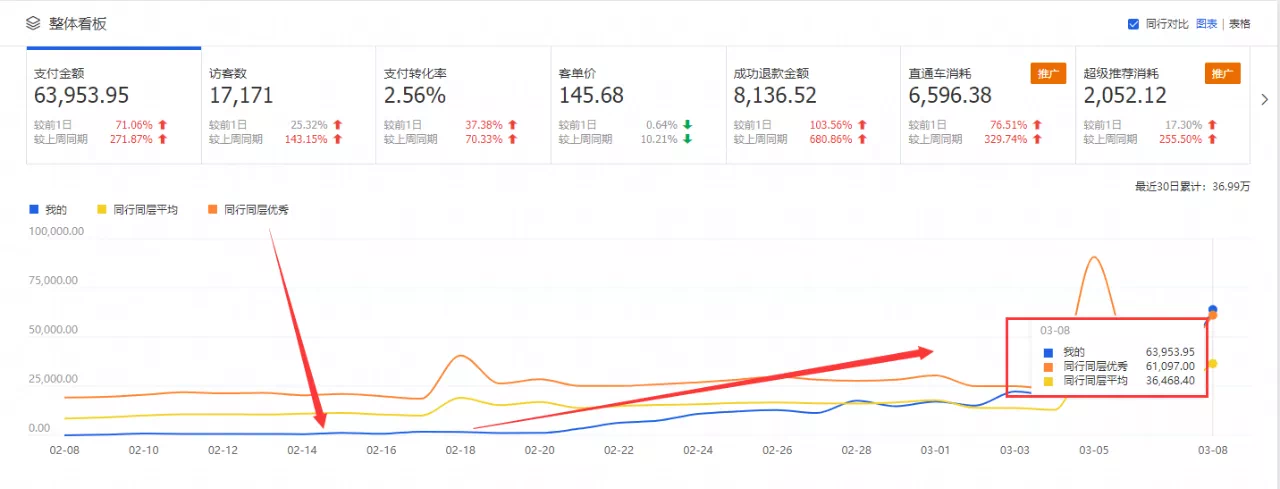Click the 329.74% up arrow icon

point(1037,139)
